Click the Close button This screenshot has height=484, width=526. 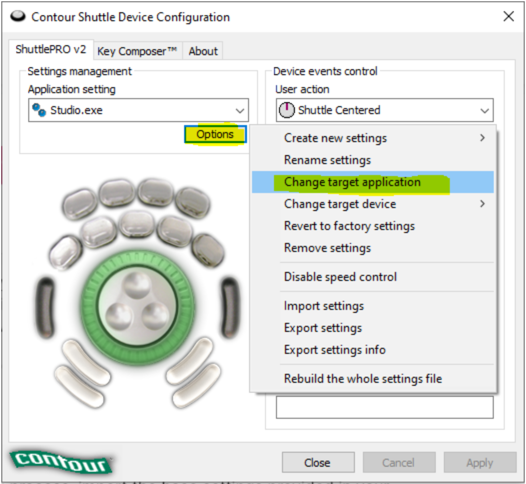318,463
